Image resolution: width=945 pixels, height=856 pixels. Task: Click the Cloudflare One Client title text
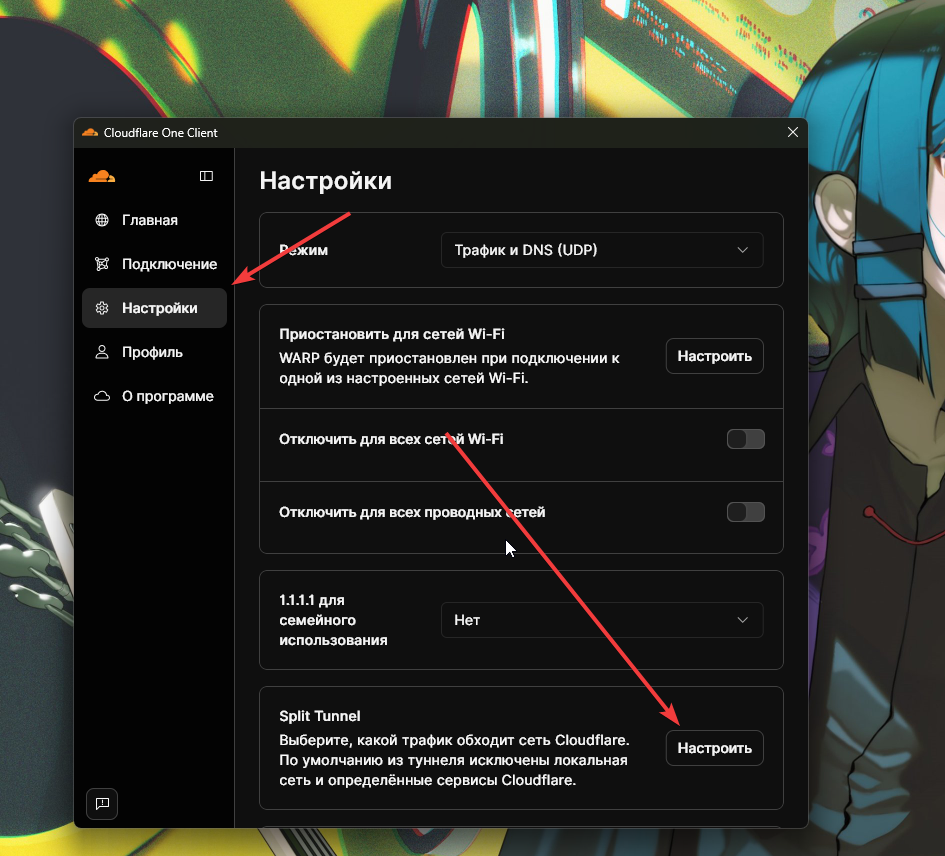160,133
